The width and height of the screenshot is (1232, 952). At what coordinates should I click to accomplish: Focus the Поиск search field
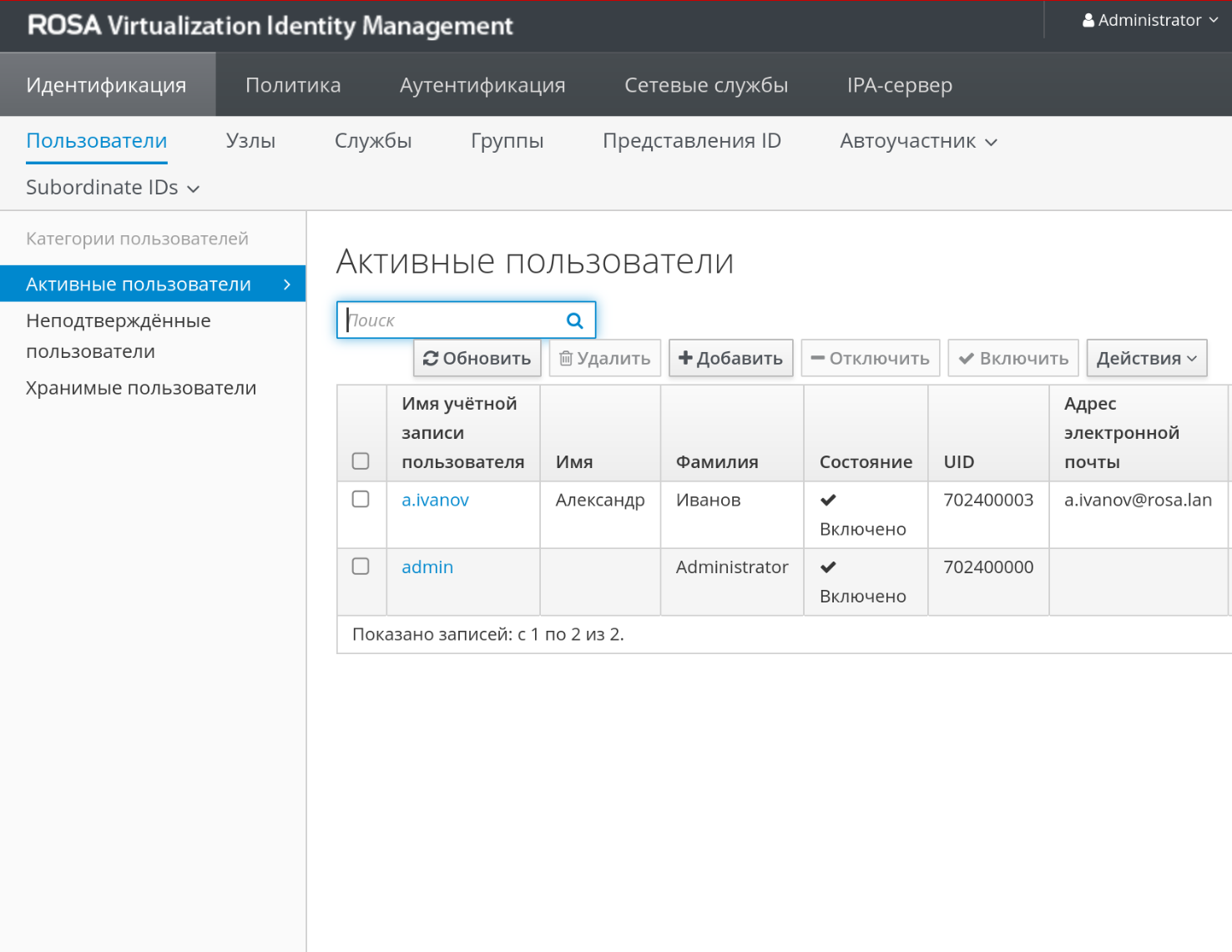click(451, 320)
